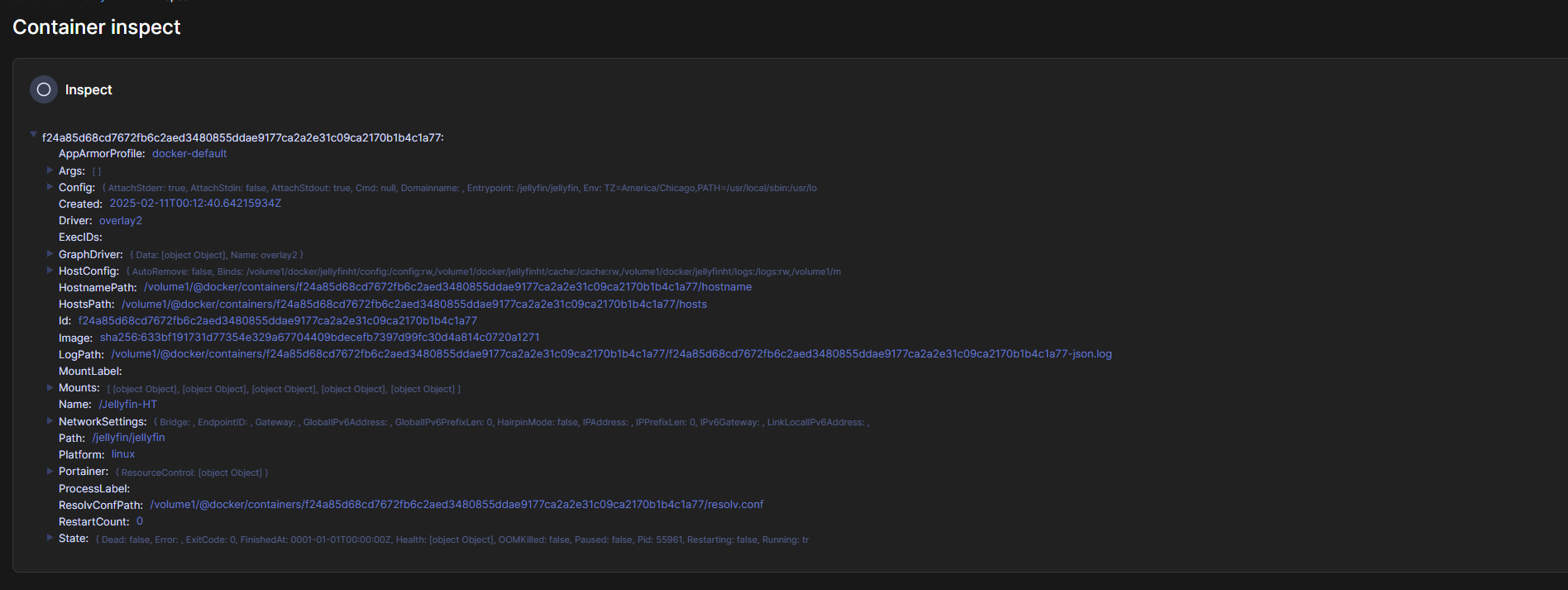
Task: Click the ResolvConfPath resolv.conf value
Action: click(457, 505)
